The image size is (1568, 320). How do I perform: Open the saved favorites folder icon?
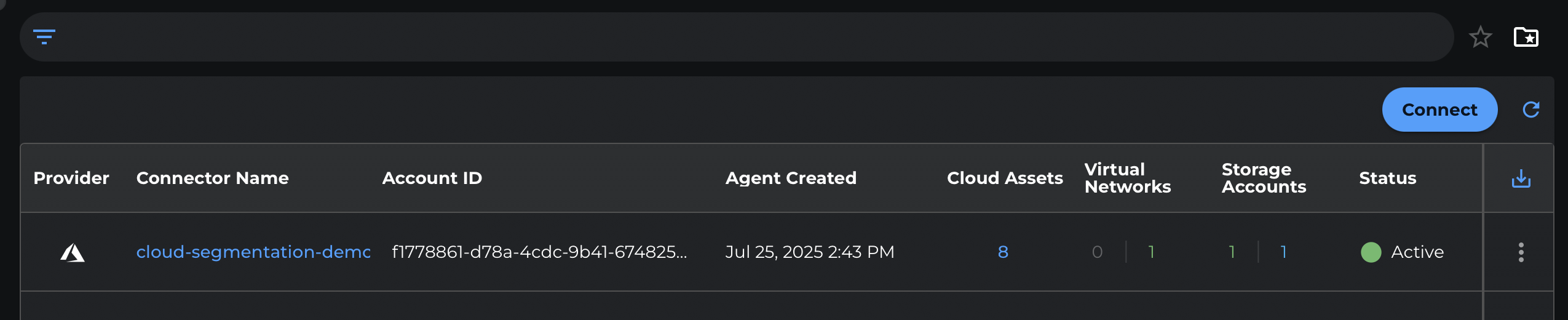pyautogui.click(x=1526, y=37)
